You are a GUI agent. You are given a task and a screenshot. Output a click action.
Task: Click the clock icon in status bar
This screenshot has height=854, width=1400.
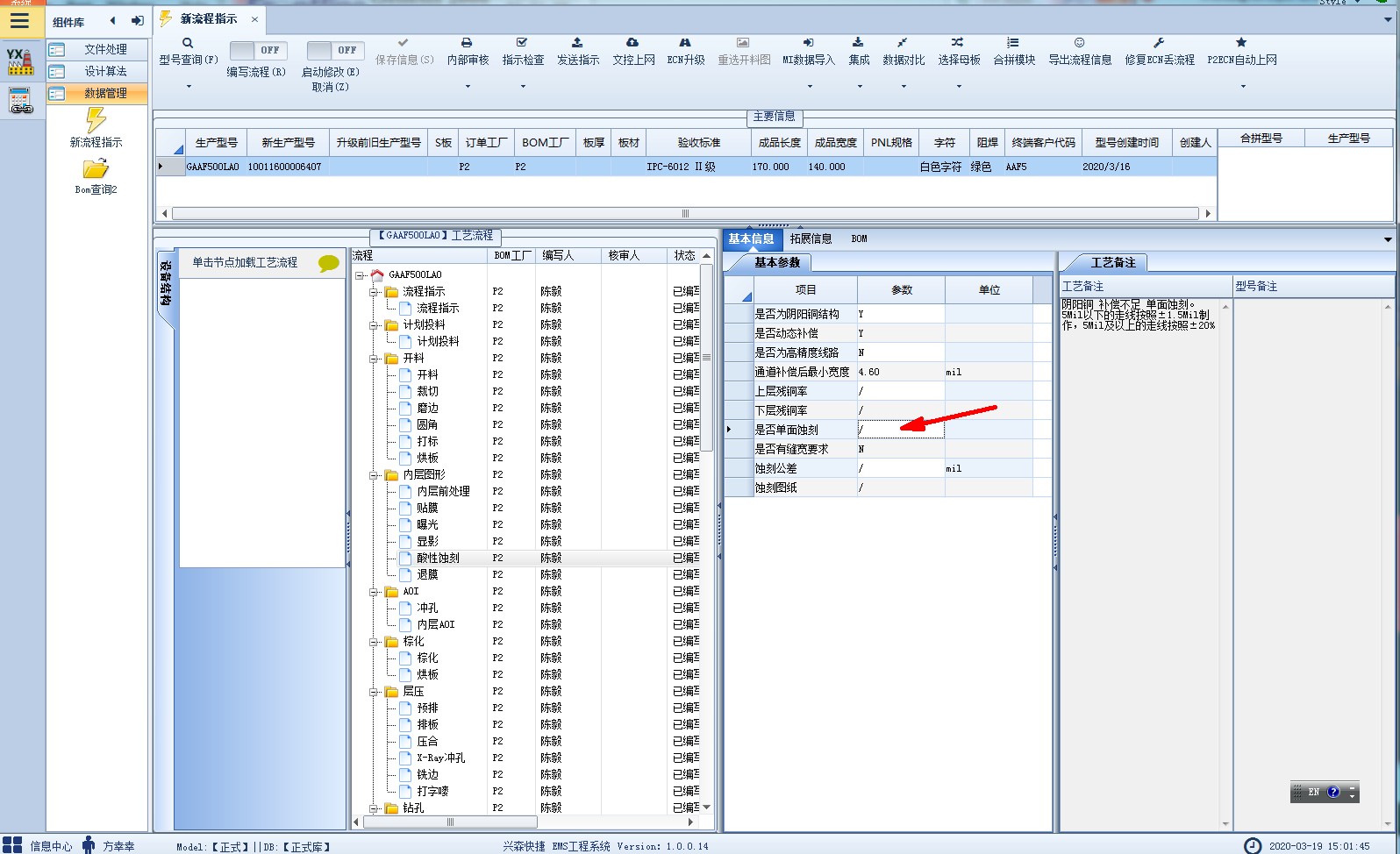(x=1253, y=845)
